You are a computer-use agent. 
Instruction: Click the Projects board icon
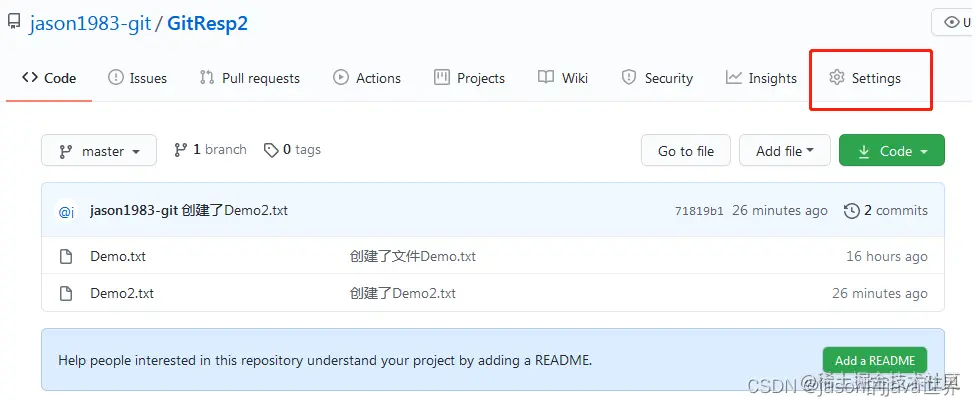tap(441, 78)
